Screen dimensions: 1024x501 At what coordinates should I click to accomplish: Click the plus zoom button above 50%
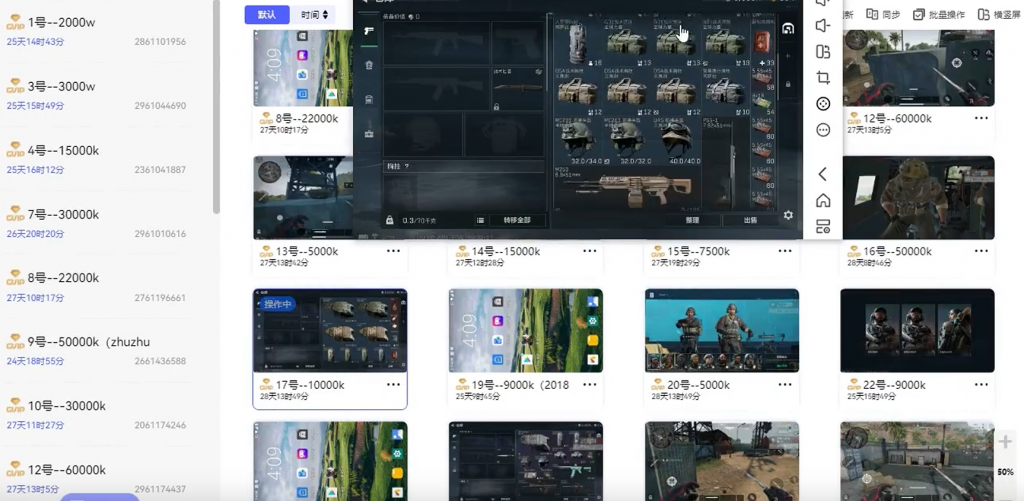1005,442
